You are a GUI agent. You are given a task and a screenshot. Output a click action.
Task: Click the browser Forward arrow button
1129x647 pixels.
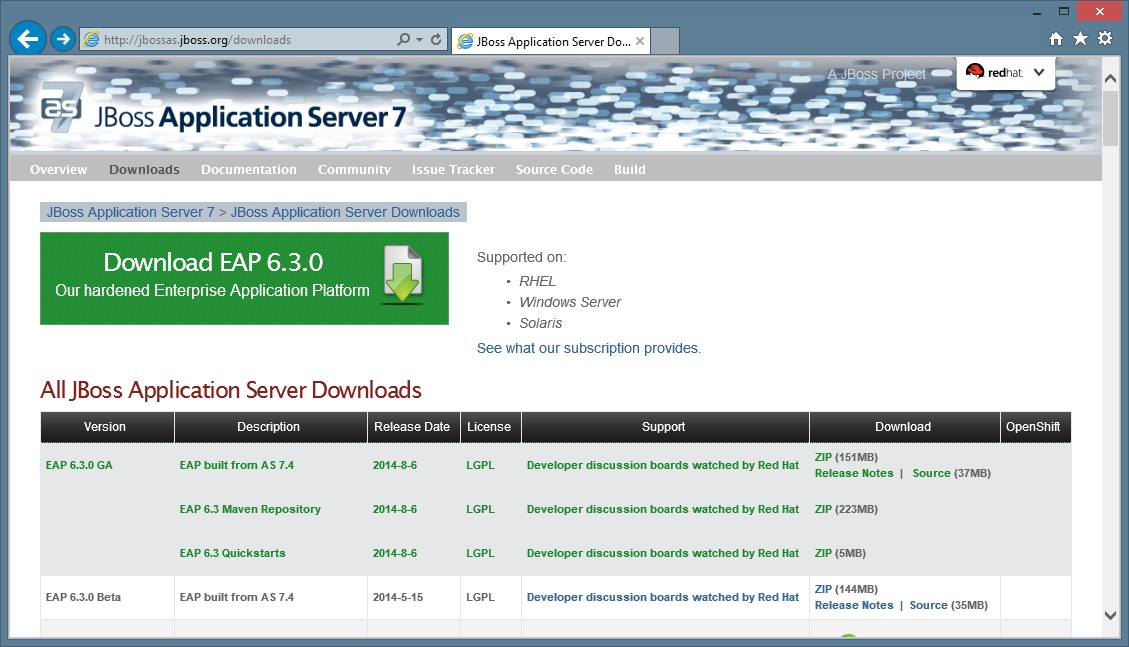click(x=63, y=39)
